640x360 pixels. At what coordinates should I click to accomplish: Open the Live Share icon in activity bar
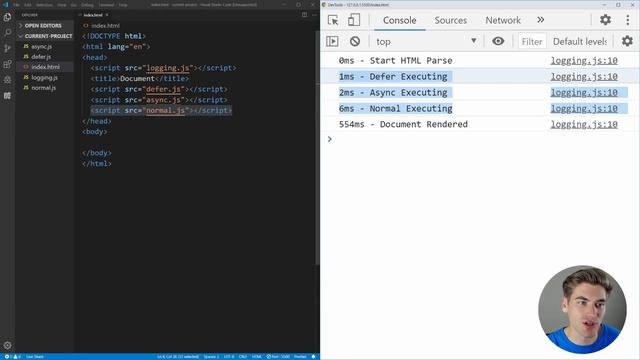click(x=7, y=96)
